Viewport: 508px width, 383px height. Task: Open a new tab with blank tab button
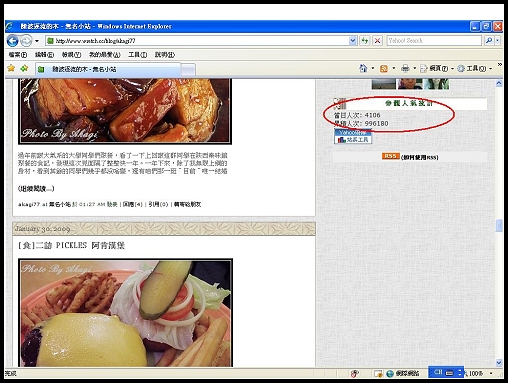click(188, 70)
